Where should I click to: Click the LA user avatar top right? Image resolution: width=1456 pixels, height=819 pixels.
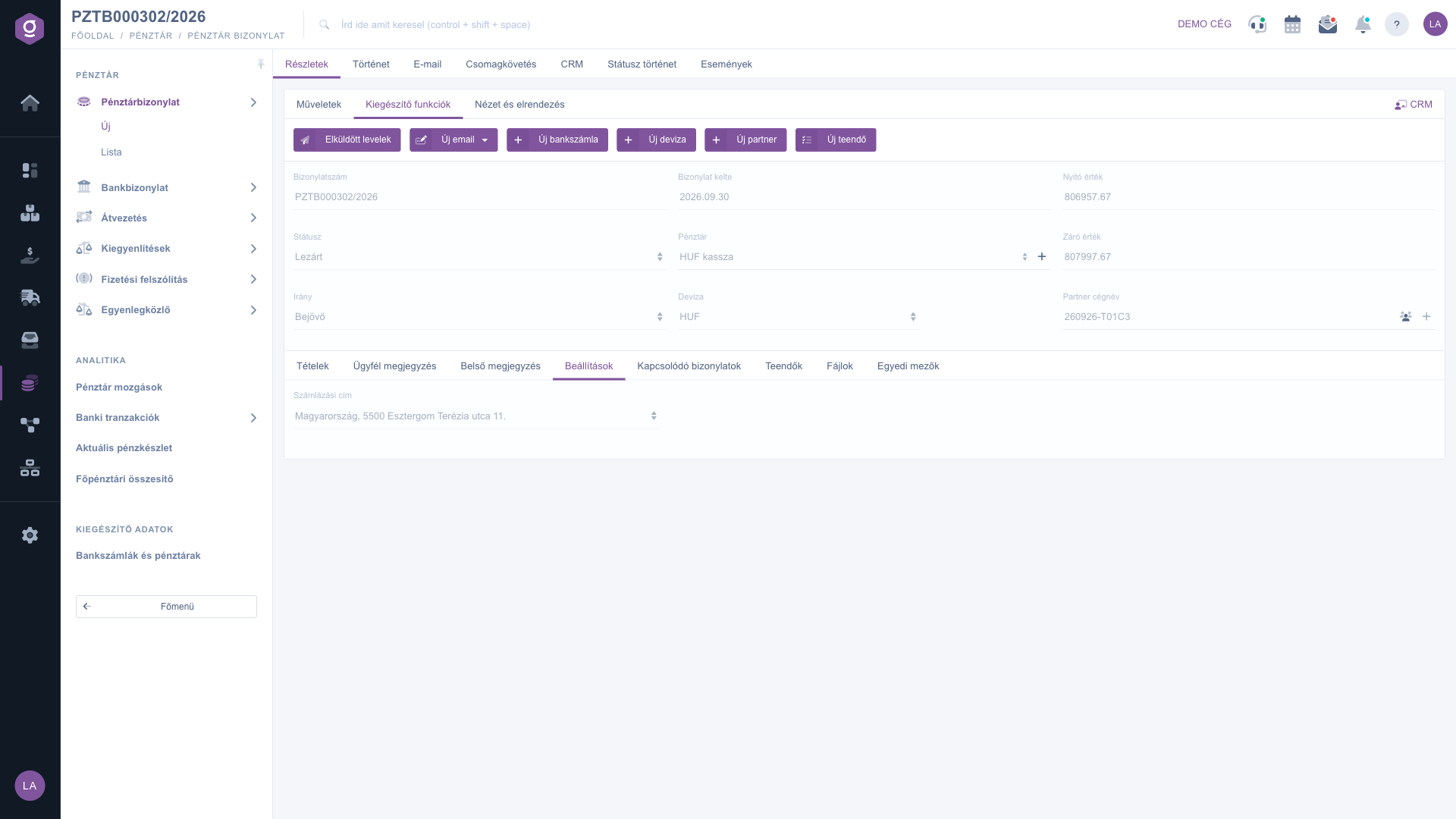1435,24
